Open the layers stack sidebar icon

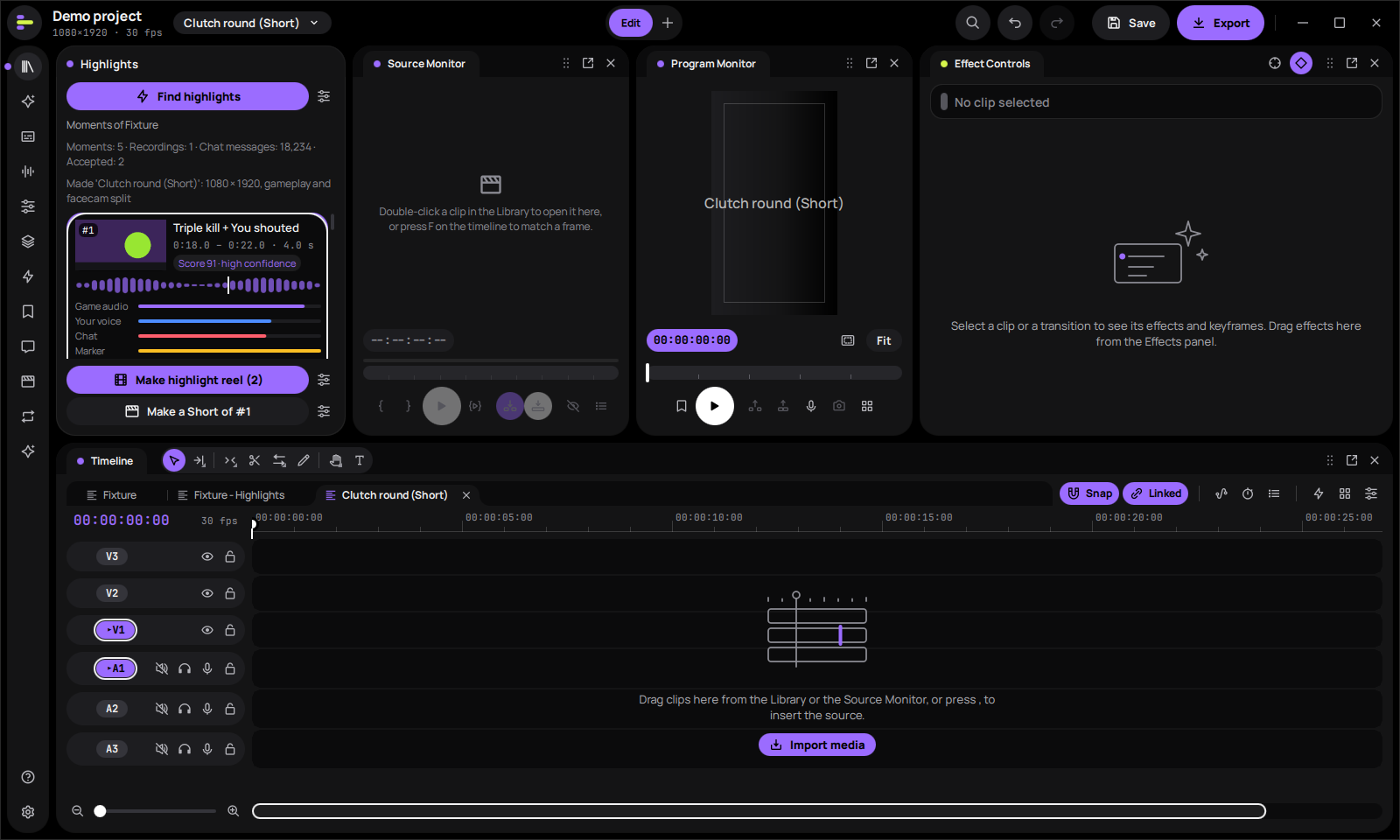(28, 241)
